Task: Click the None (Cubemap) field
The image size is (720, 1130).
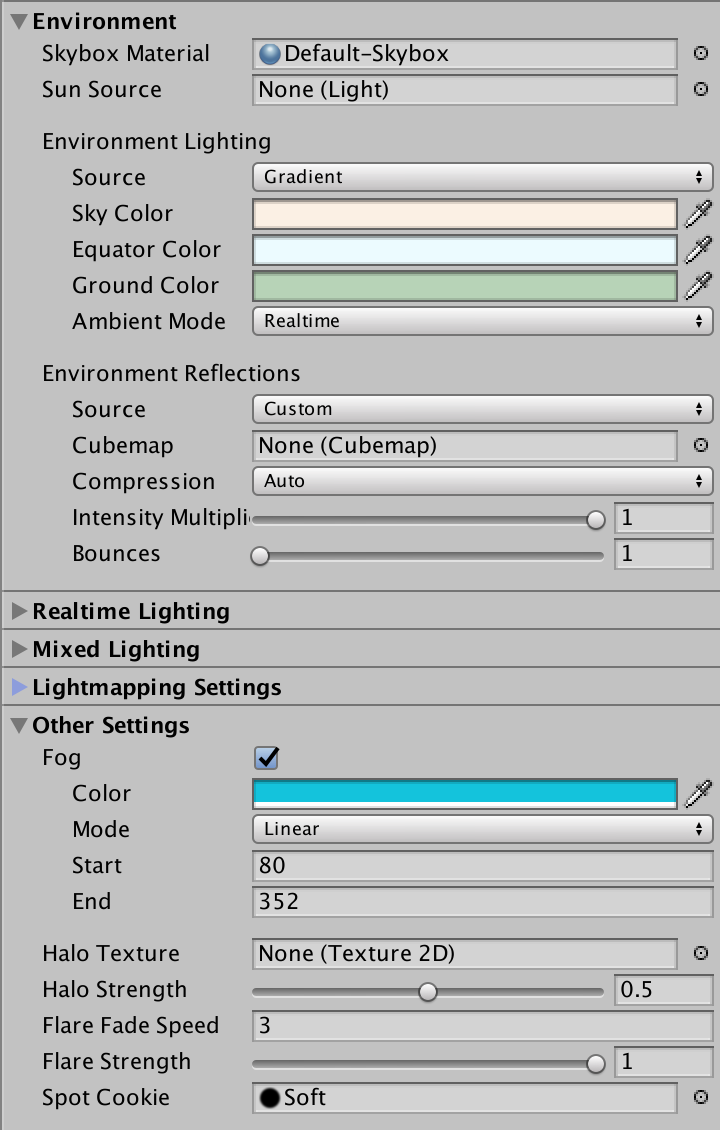Action: pyautogui.click(x=465, y=445)
